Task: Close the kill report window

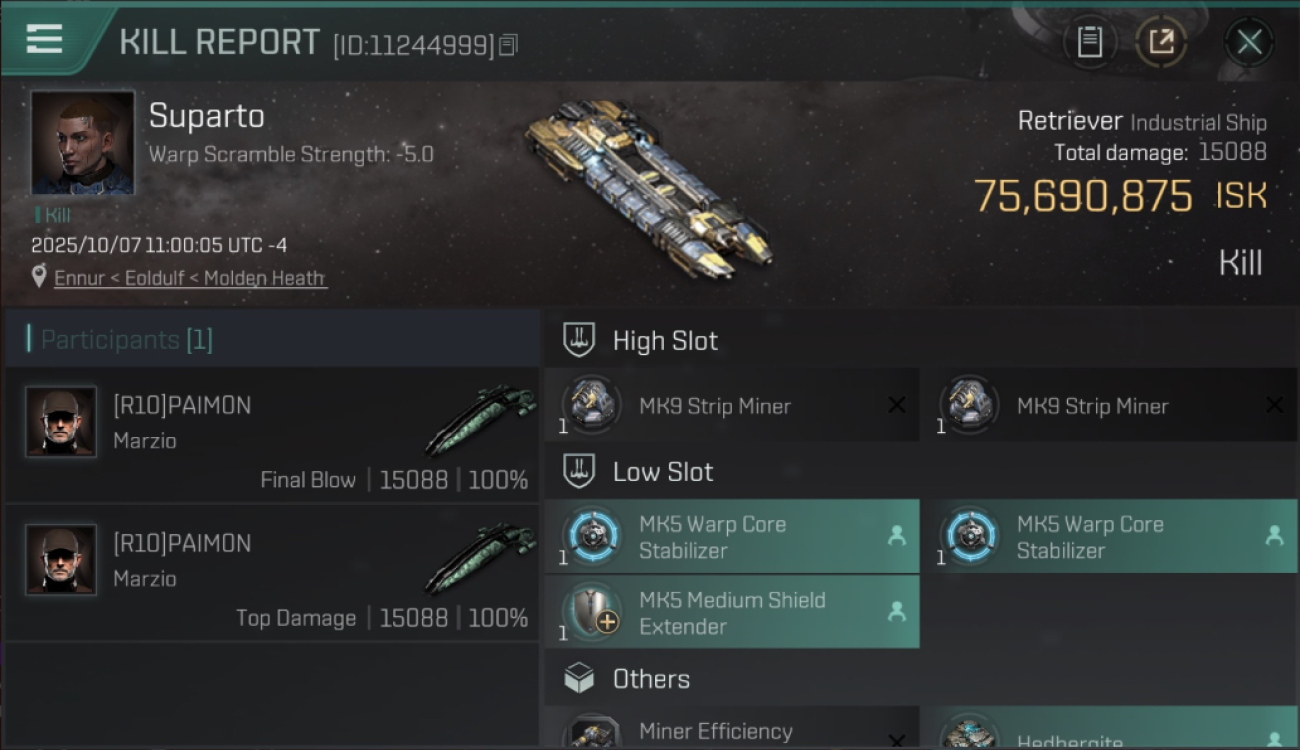Action: click(1248, 42)
